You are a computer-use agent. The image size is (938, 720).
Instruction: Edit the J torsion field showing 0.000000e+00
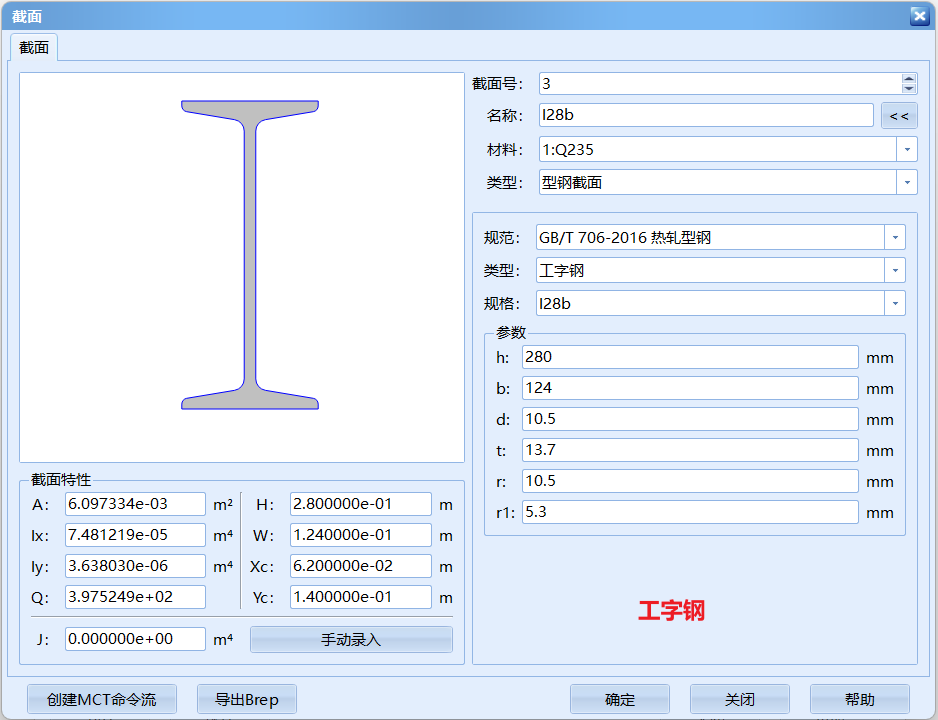point(135,638)
